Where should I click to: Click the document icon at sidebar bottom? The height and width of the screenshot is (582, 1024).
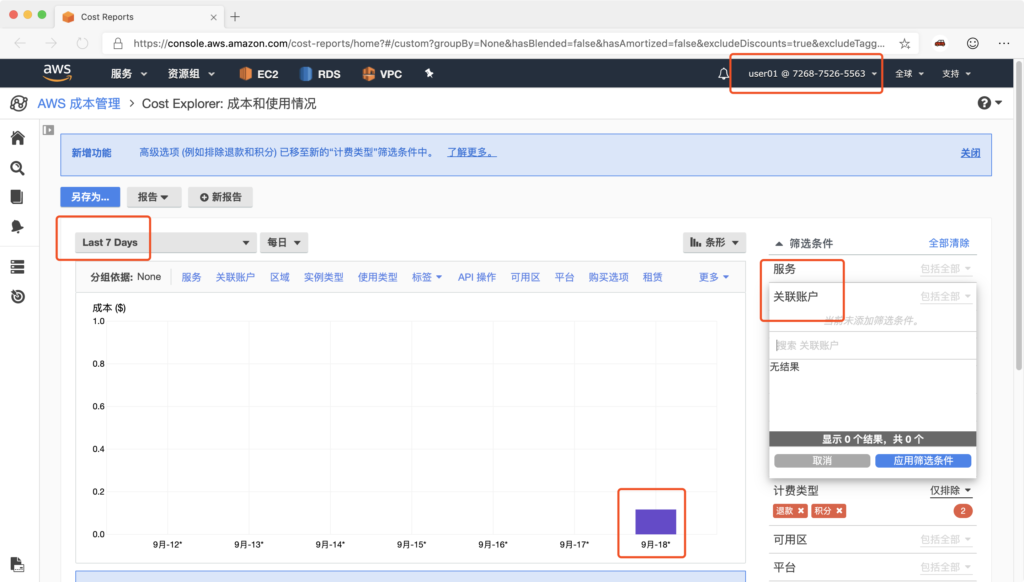tap(18, 564)
